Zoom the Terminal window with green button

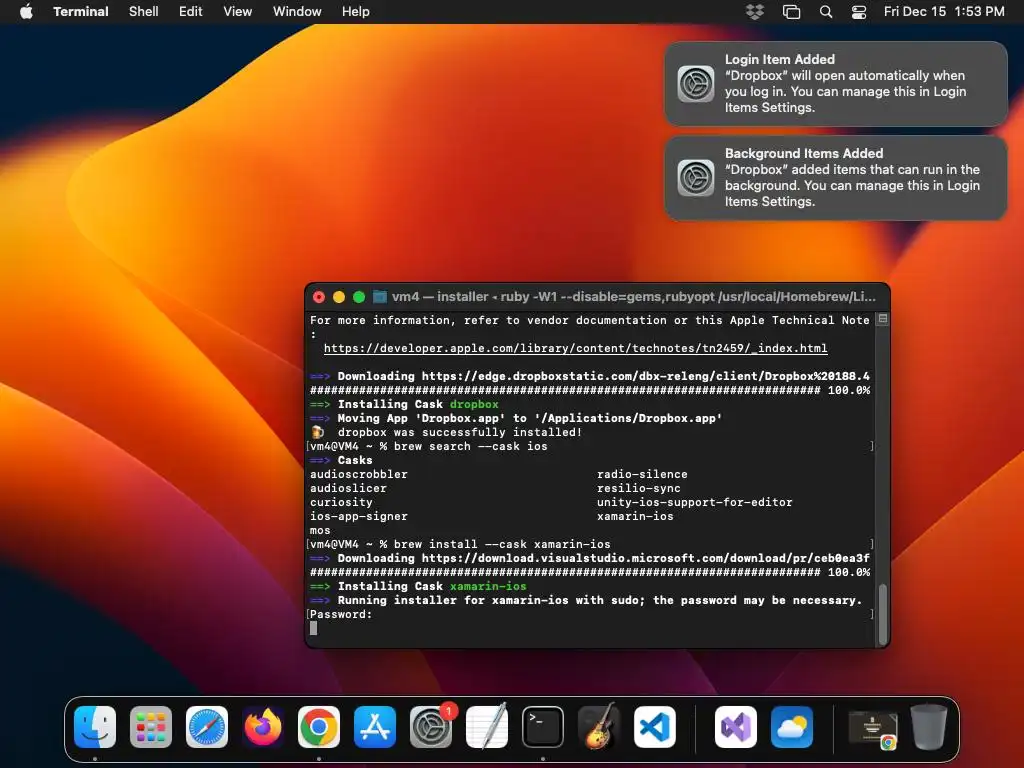[359, 297]
